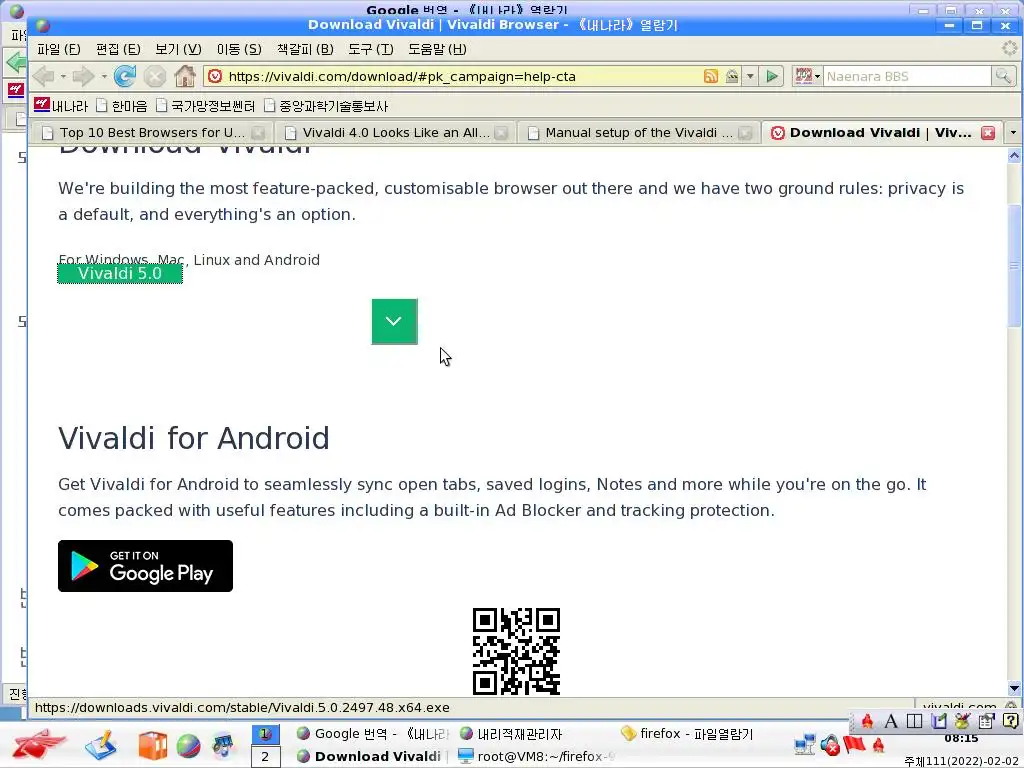This screenshot has height=768, width=1024.
Task: Close the Top 10 Best Browsers tab
Action: (258, 133)
